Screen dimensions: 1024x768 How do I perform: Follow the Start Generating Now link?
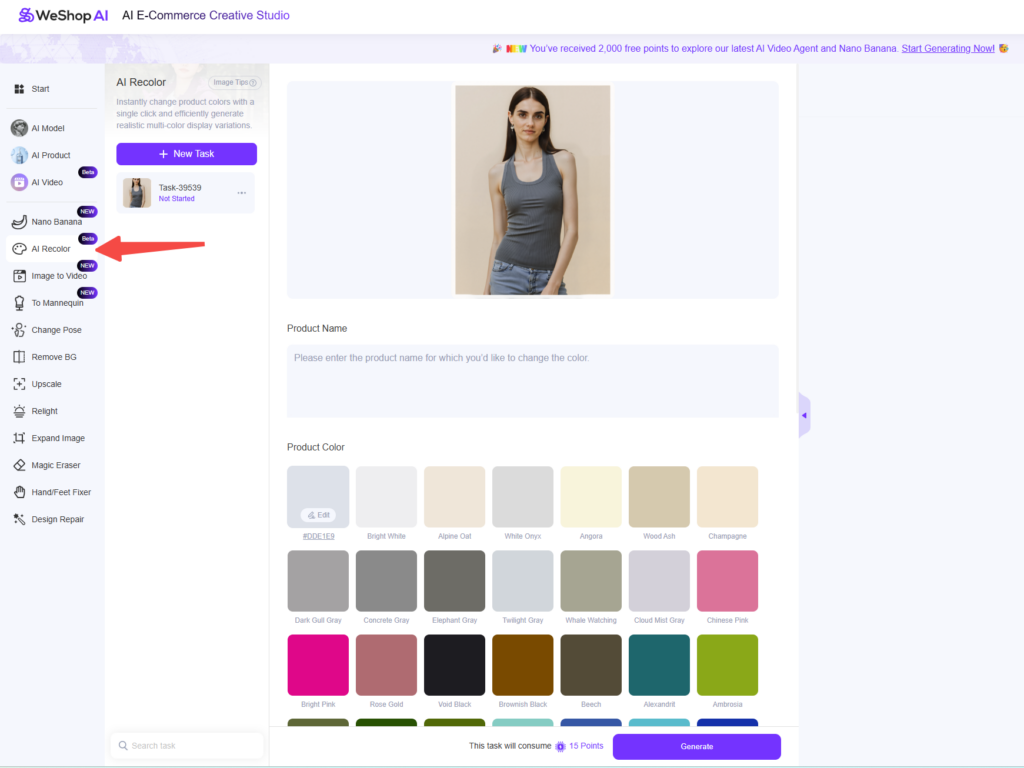point(948,48)
